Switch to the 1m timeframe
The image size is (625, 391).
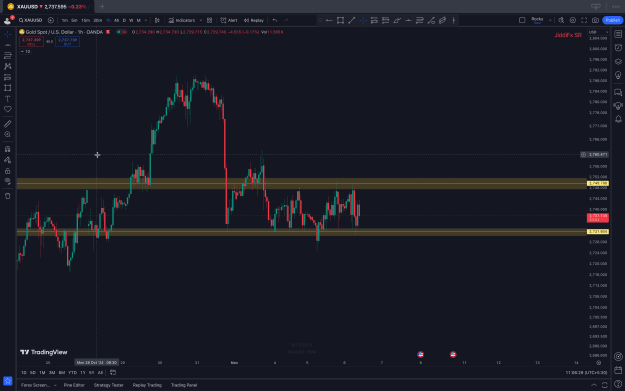(65, 20)
